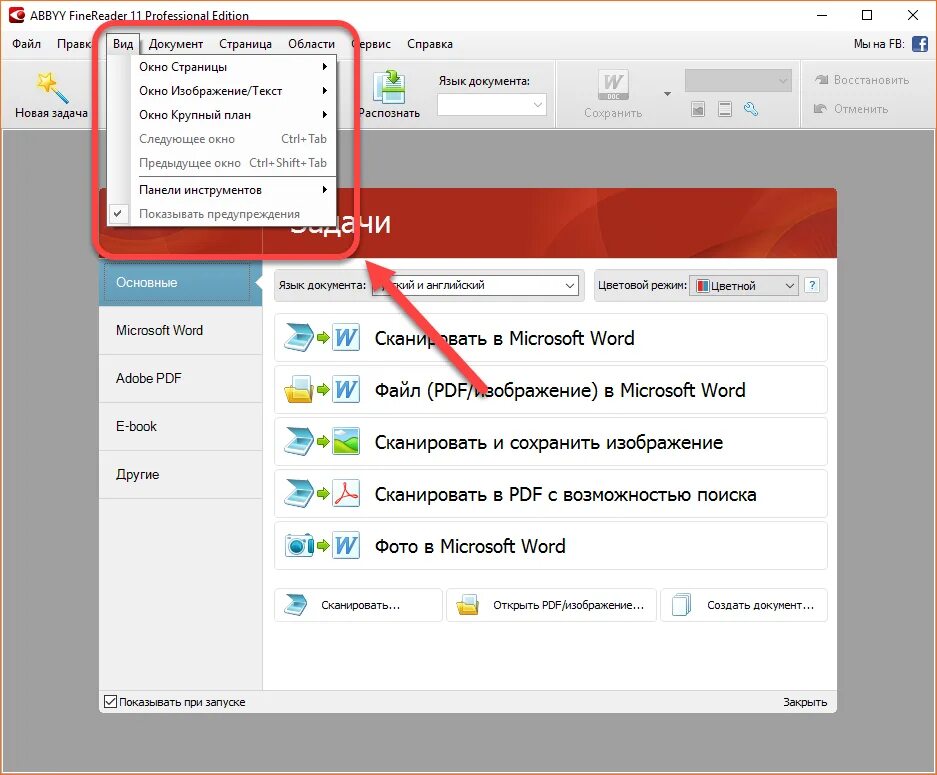
Task: Expand the Панели инструментов submenu
Action: pos(222,190)
